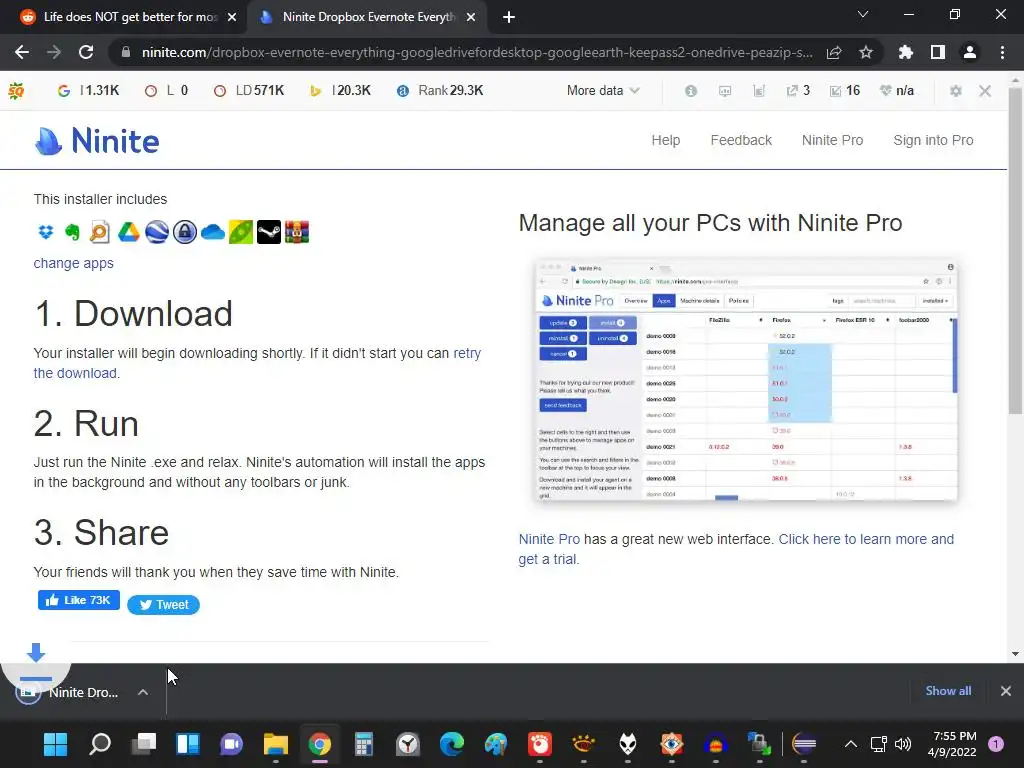Open Microsoft Edge from taskbar
The image size is (1024, 768).
(451, 744)
